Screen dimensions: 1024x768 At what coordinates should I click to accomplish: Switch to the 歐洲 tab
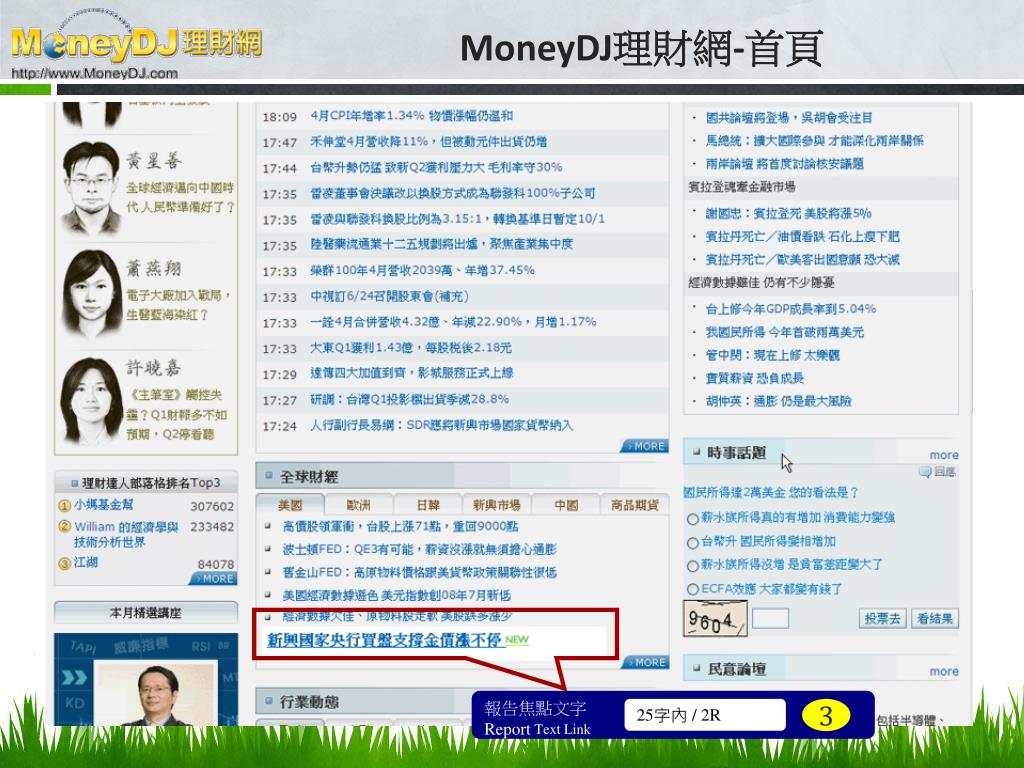[x=359, y=505]
